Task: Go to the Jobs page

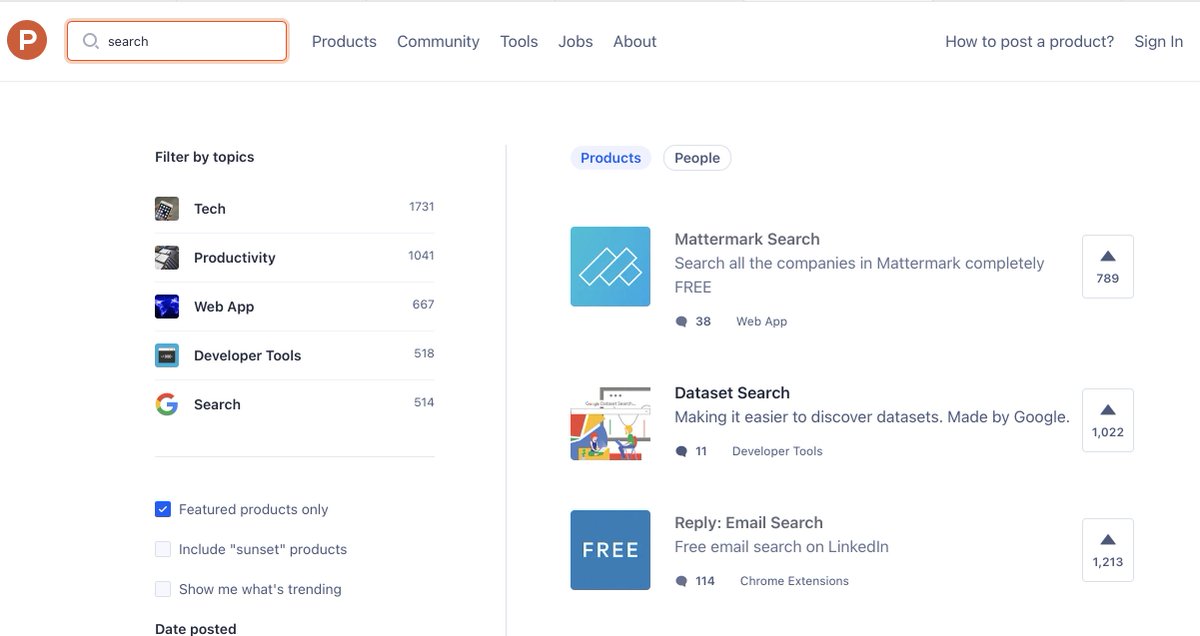Action: (x=575, y=41)
